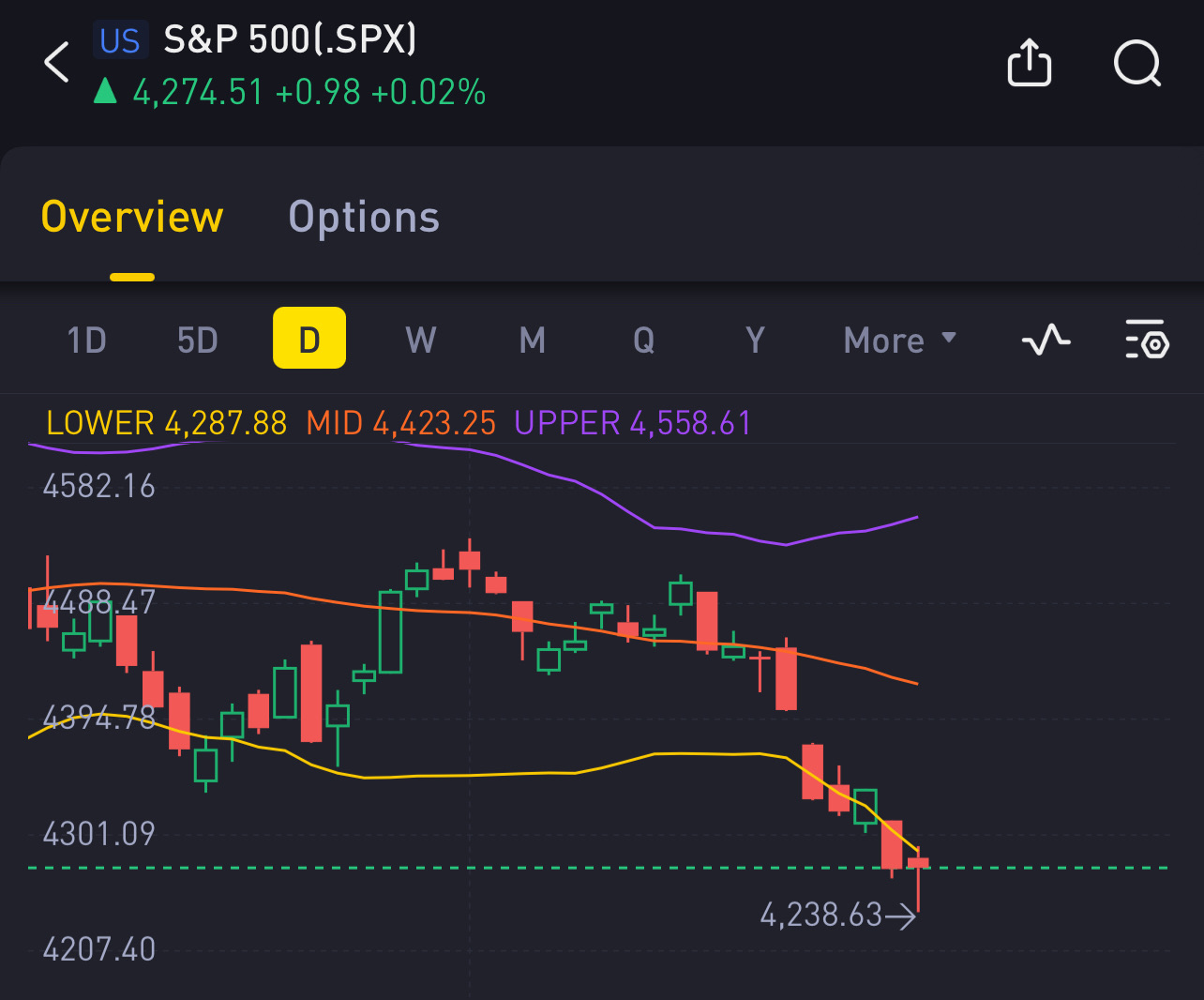
Task: Tap the latest red candlestick
Action: [x=918, y=878]
